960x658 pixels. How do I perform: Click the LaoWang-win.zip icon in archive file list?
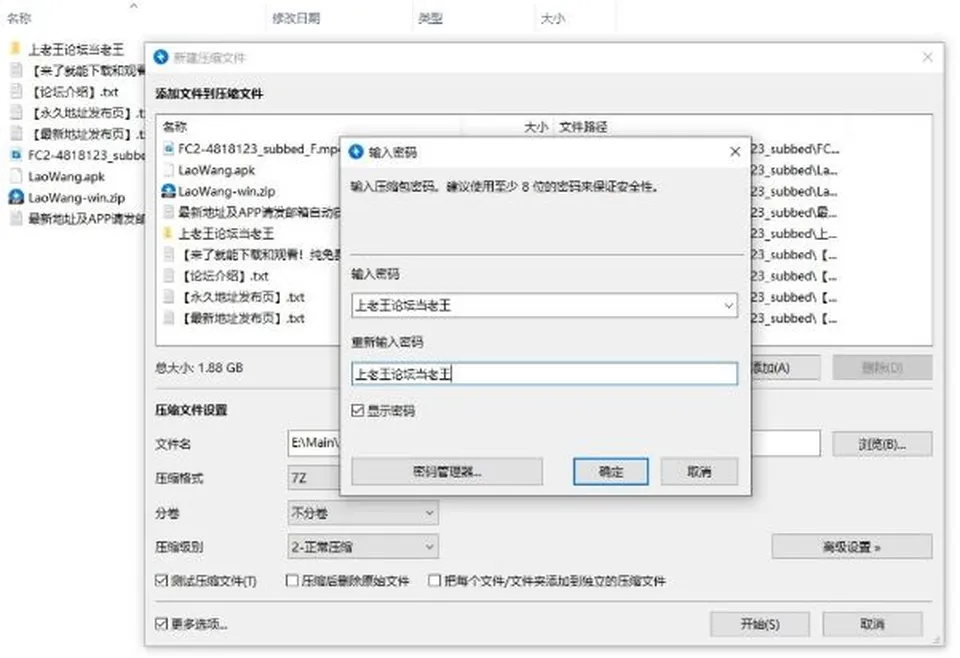168,191
